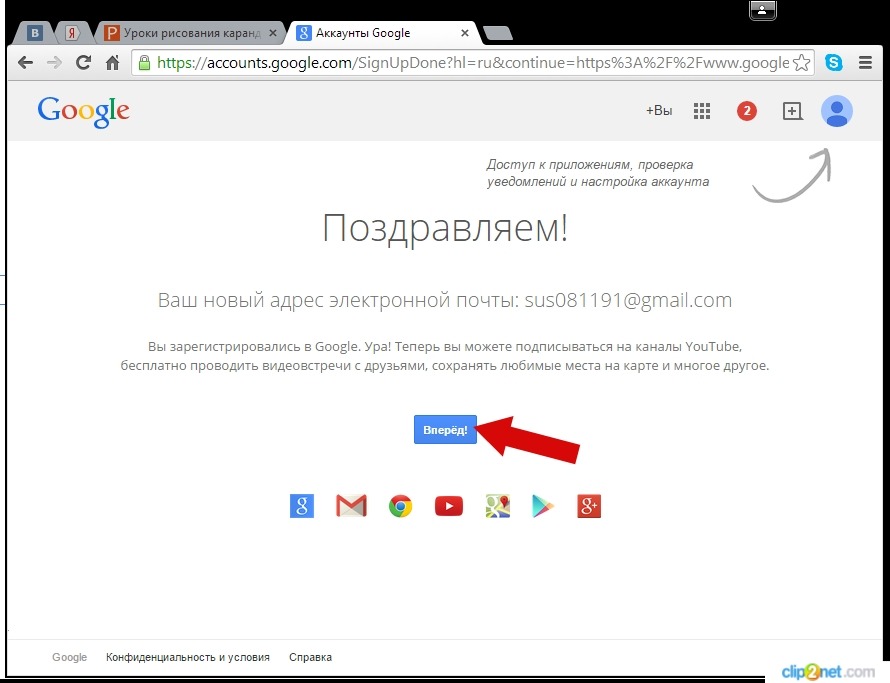Reload the page with the refresh icon
This screenshot has height=683, width=890.
[x=83, y=62]
